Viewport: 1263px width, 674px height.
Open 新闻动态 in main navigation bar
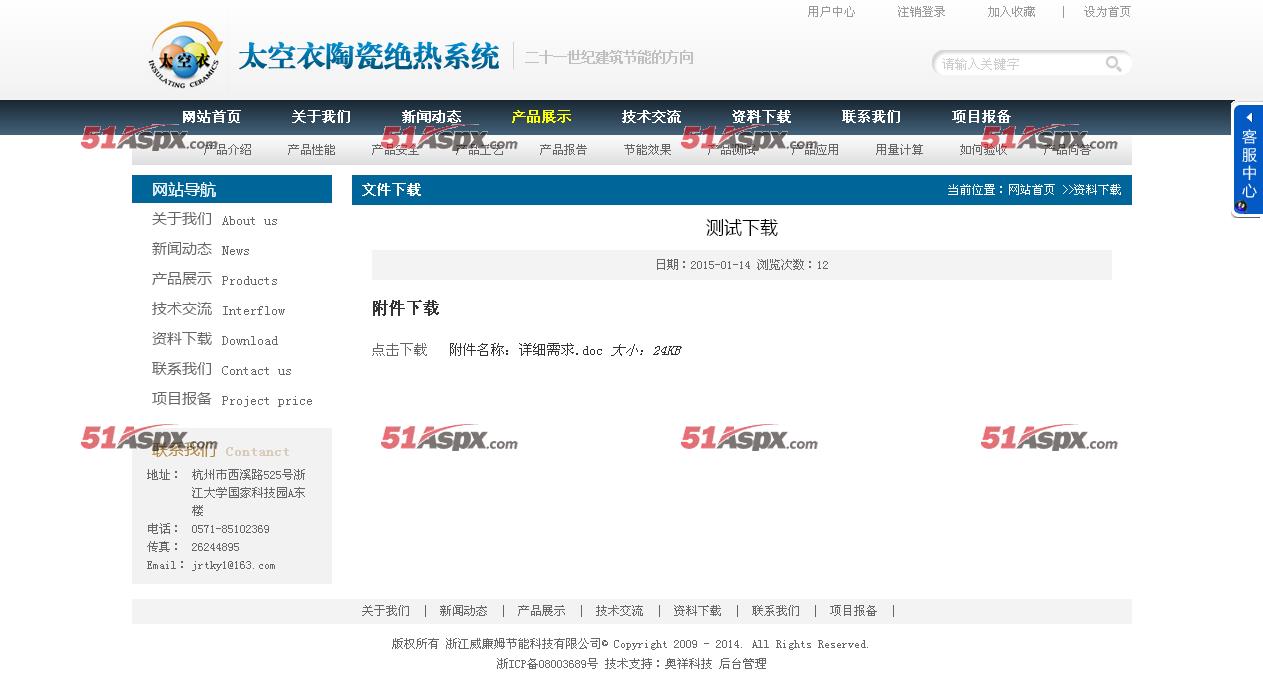tap(431, 117)
